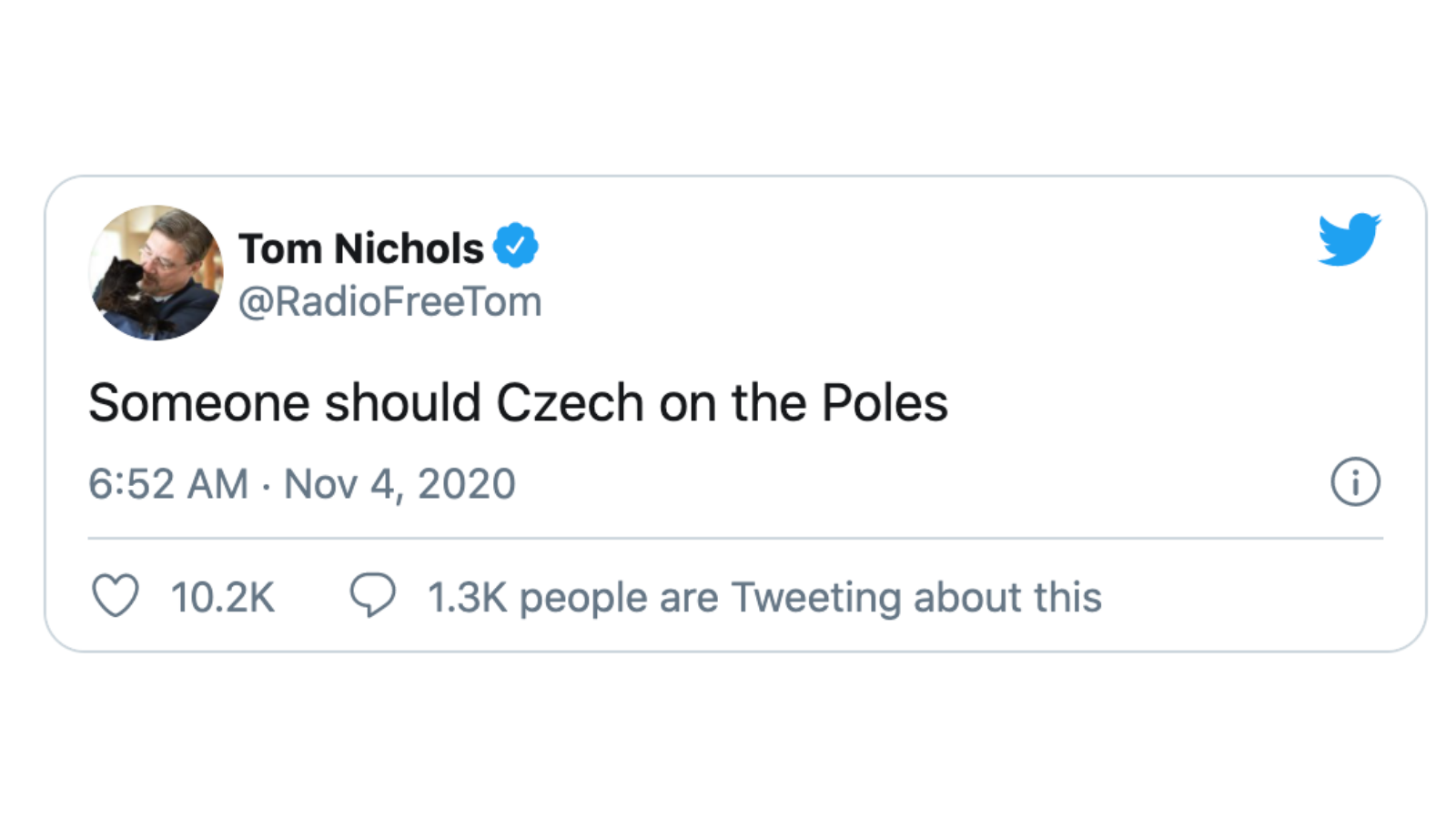The height and width of the screenshot is (819, 1456).
Task: Click the Twitter bird logo
Action: [x=1350, y=239]
